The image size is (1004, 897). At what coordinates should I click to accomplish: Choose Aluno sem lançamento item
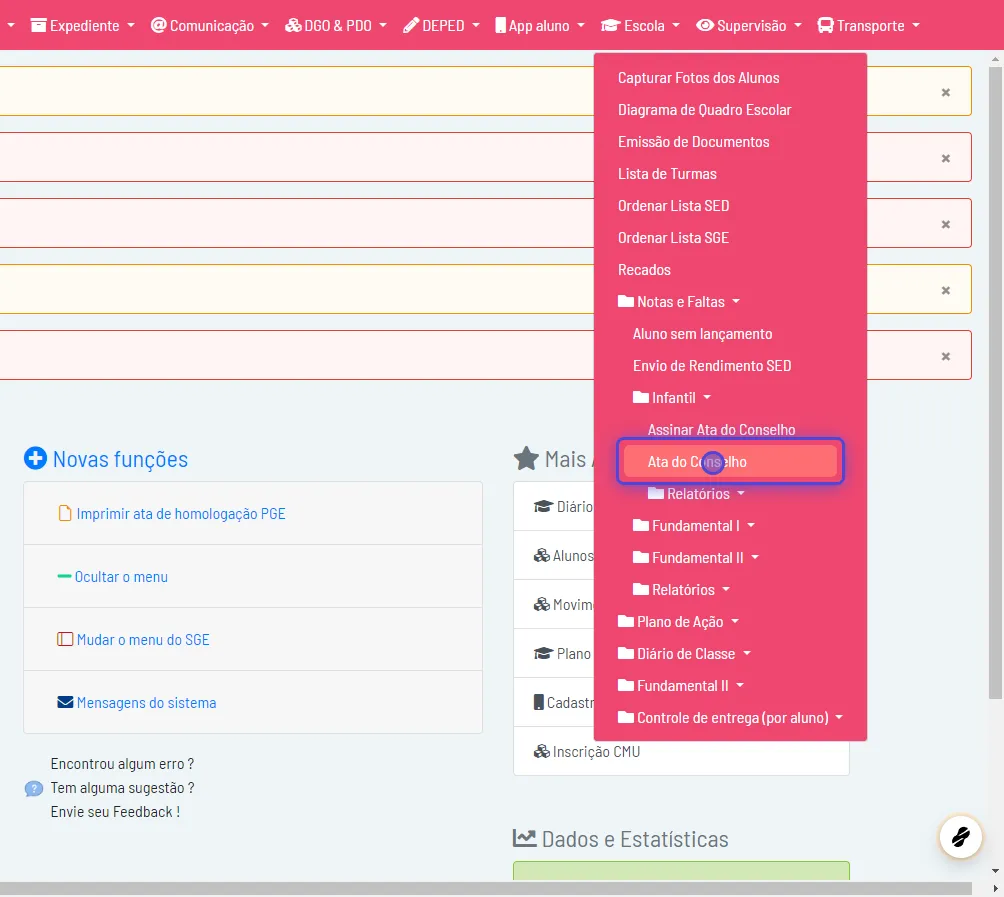click(702, 334)
